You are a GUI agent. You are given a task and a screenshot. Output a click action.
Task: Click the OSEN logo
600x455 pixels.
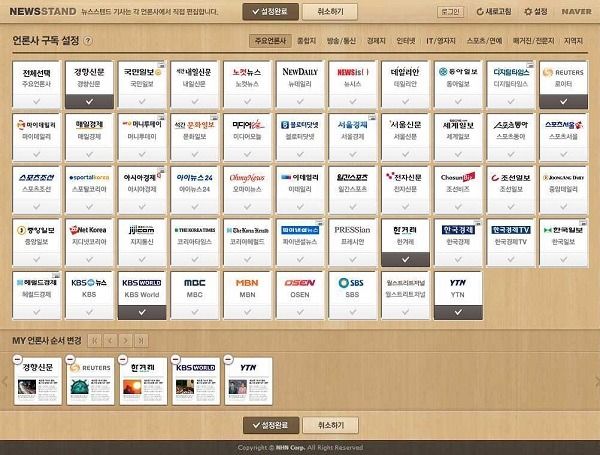300,283
